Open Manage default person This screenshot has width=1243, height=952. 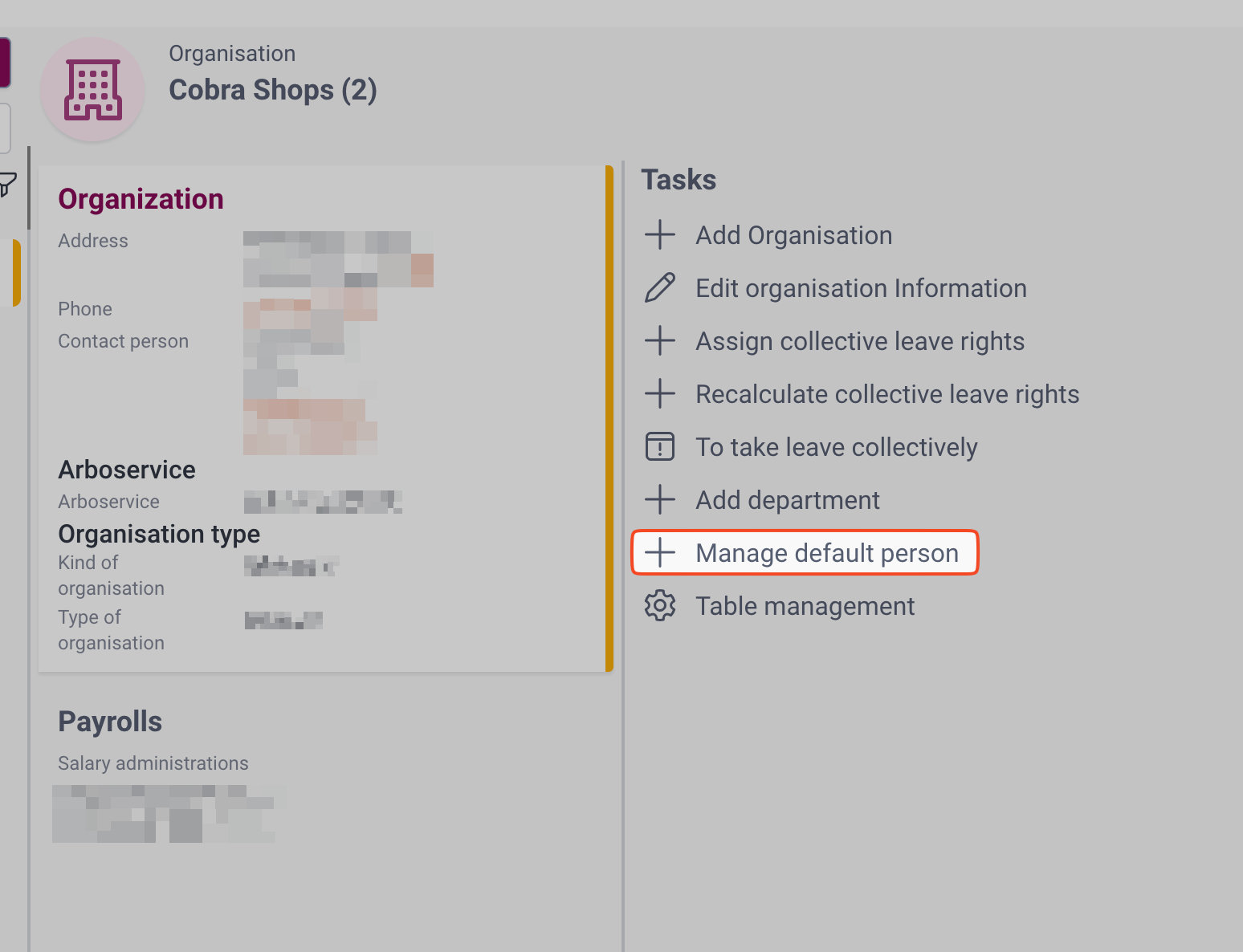[827, 553]
